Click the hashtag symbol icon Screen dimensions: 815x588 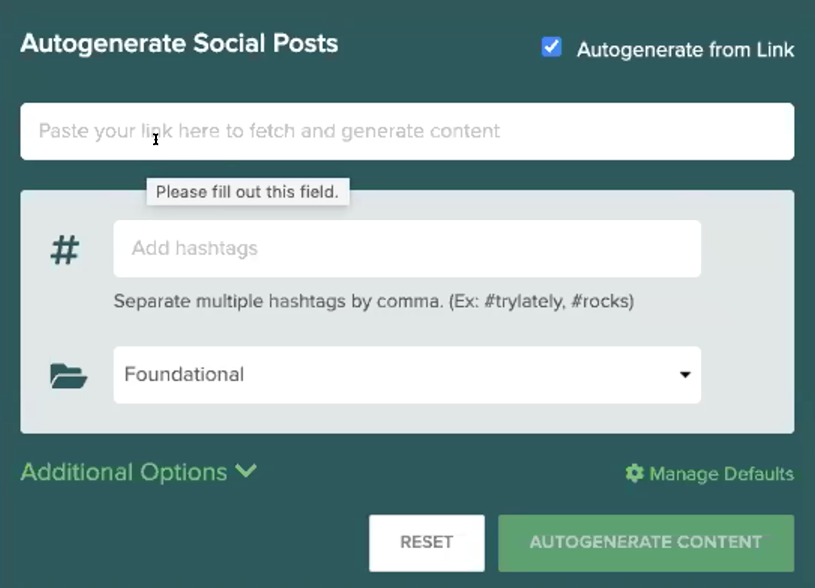tap(65, 250)
